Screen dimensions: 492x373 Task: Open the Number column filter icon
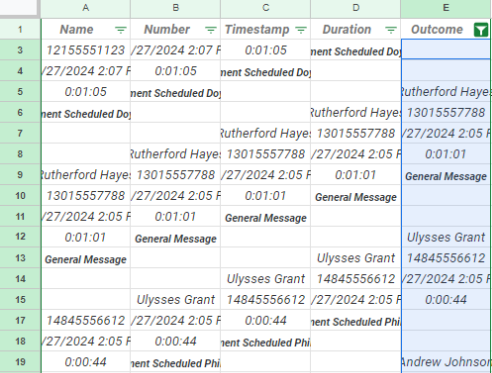[x=210, y=30]
